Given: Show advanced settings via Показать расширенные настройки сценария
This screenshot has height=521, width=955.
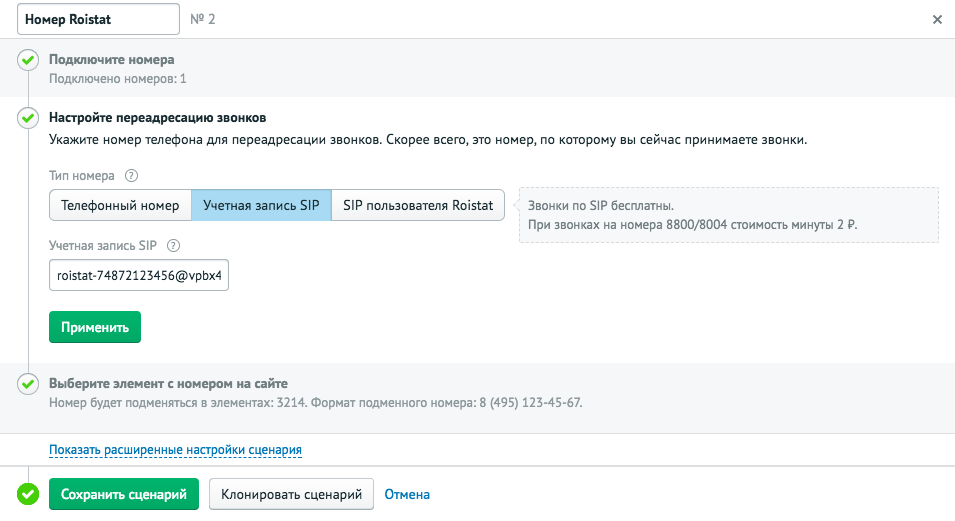Looking at the screenshot, I should 175,450.
